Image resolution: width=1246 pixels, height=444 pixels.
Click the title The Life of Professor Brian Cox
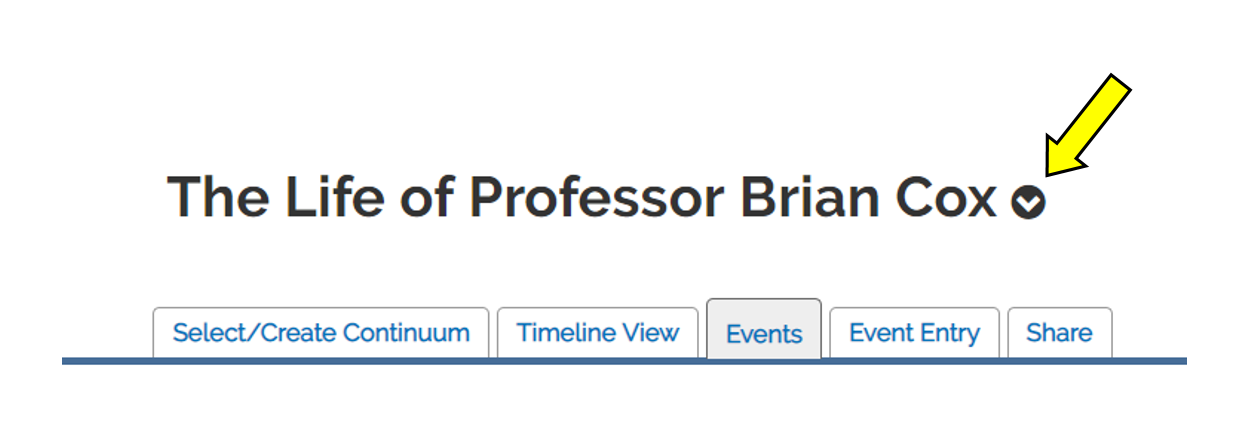[x=582, y=197]
